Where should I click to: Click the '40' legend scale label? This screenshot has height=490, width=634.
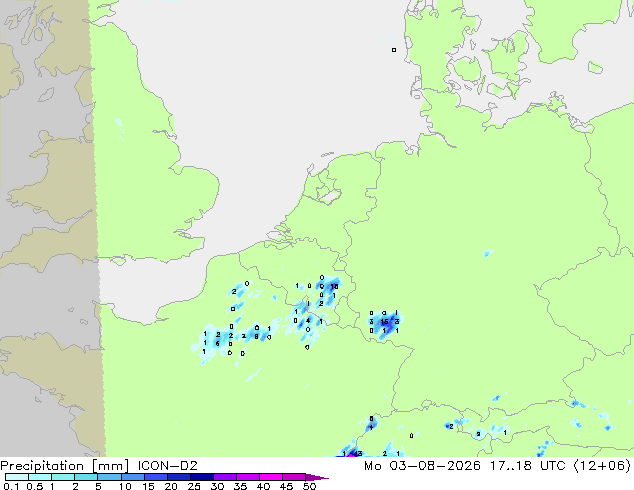263,486
